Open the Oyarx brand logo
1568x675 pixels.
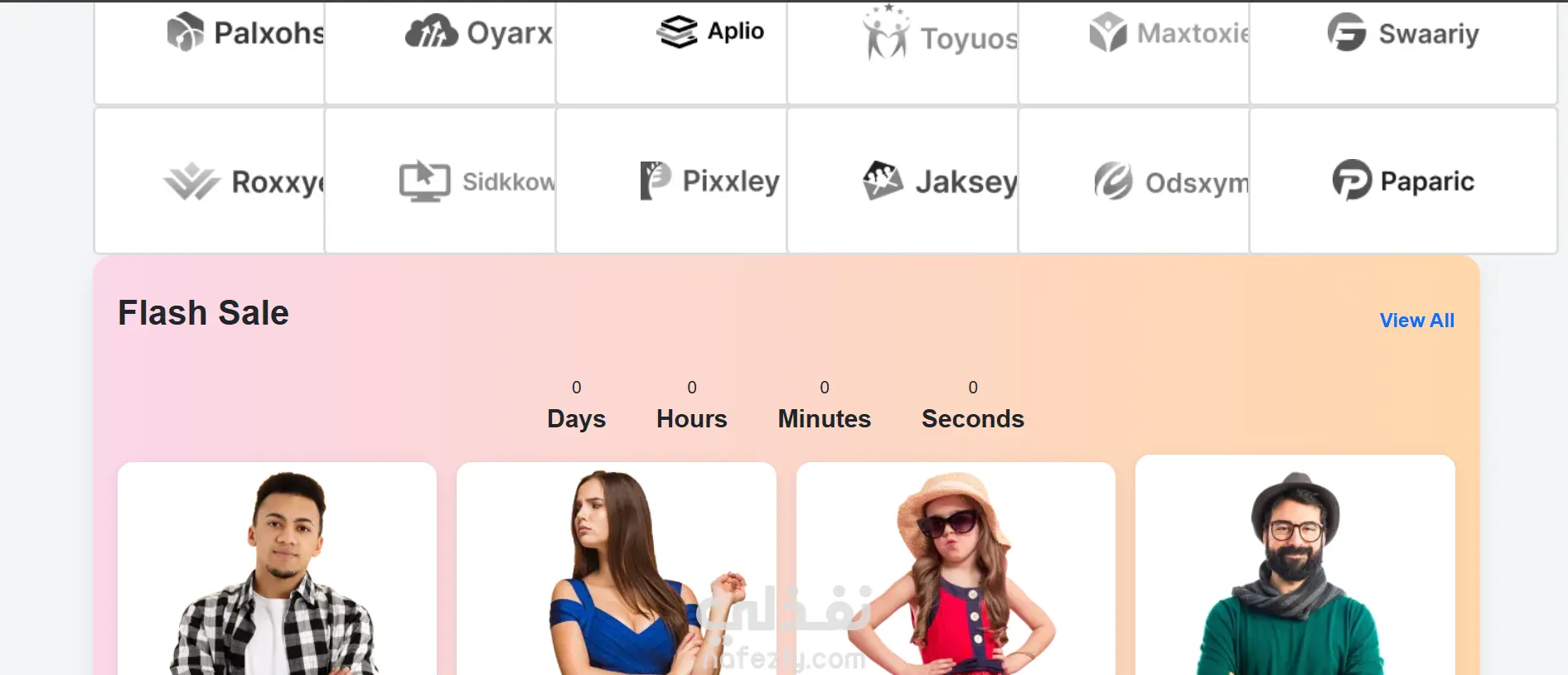(x=478, y=33)
